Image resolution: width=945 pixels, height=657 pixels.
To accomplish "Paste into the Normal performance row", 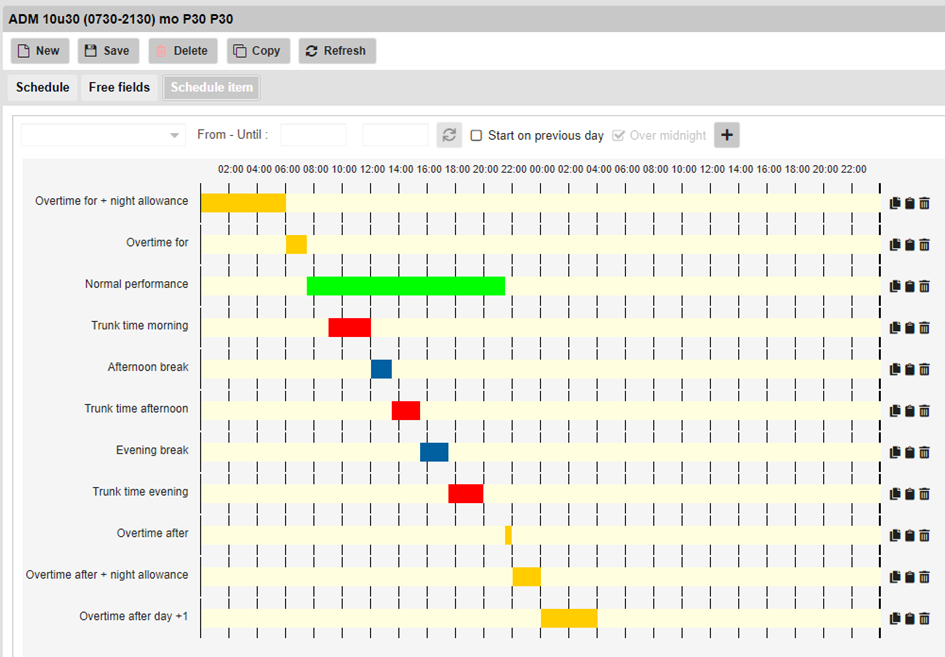I will 910,286.
